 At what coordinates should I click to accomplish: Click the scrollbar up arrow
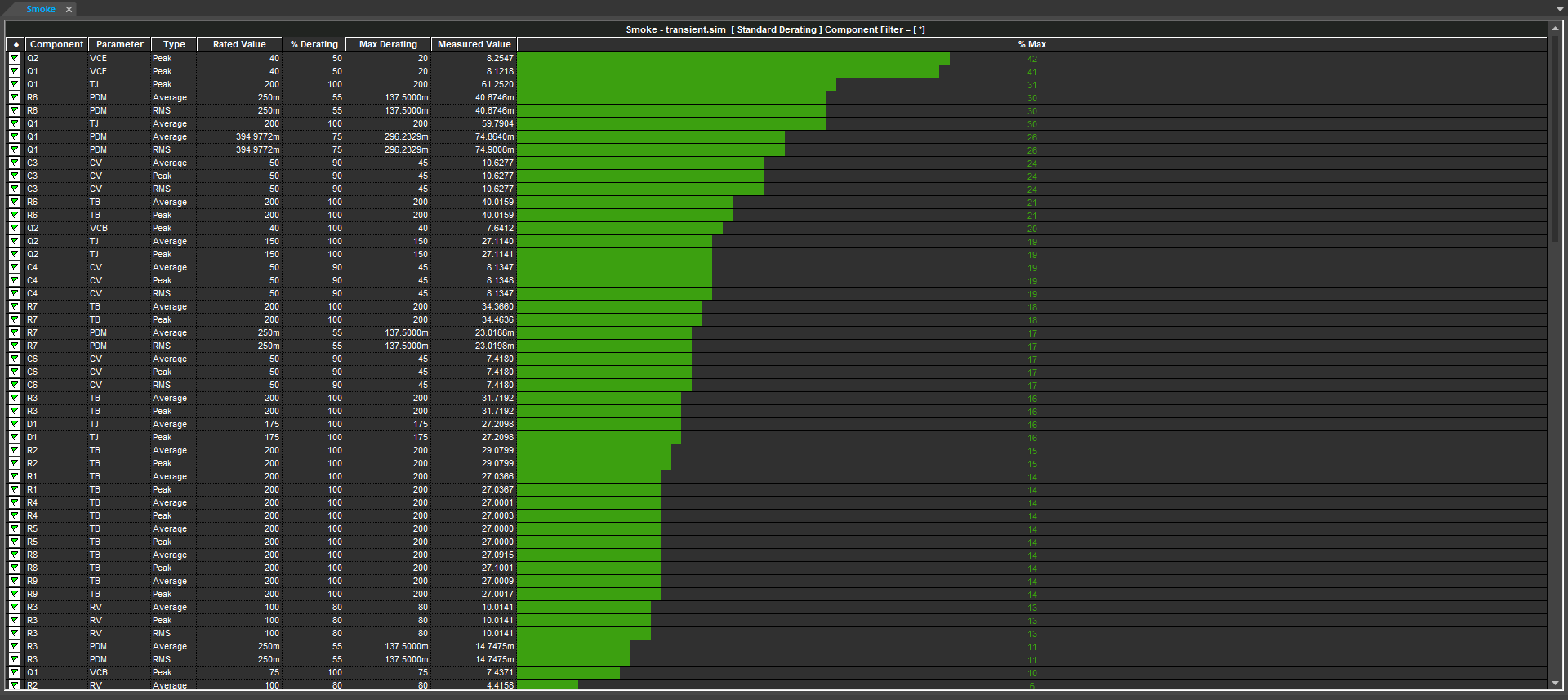point(1556,29)
